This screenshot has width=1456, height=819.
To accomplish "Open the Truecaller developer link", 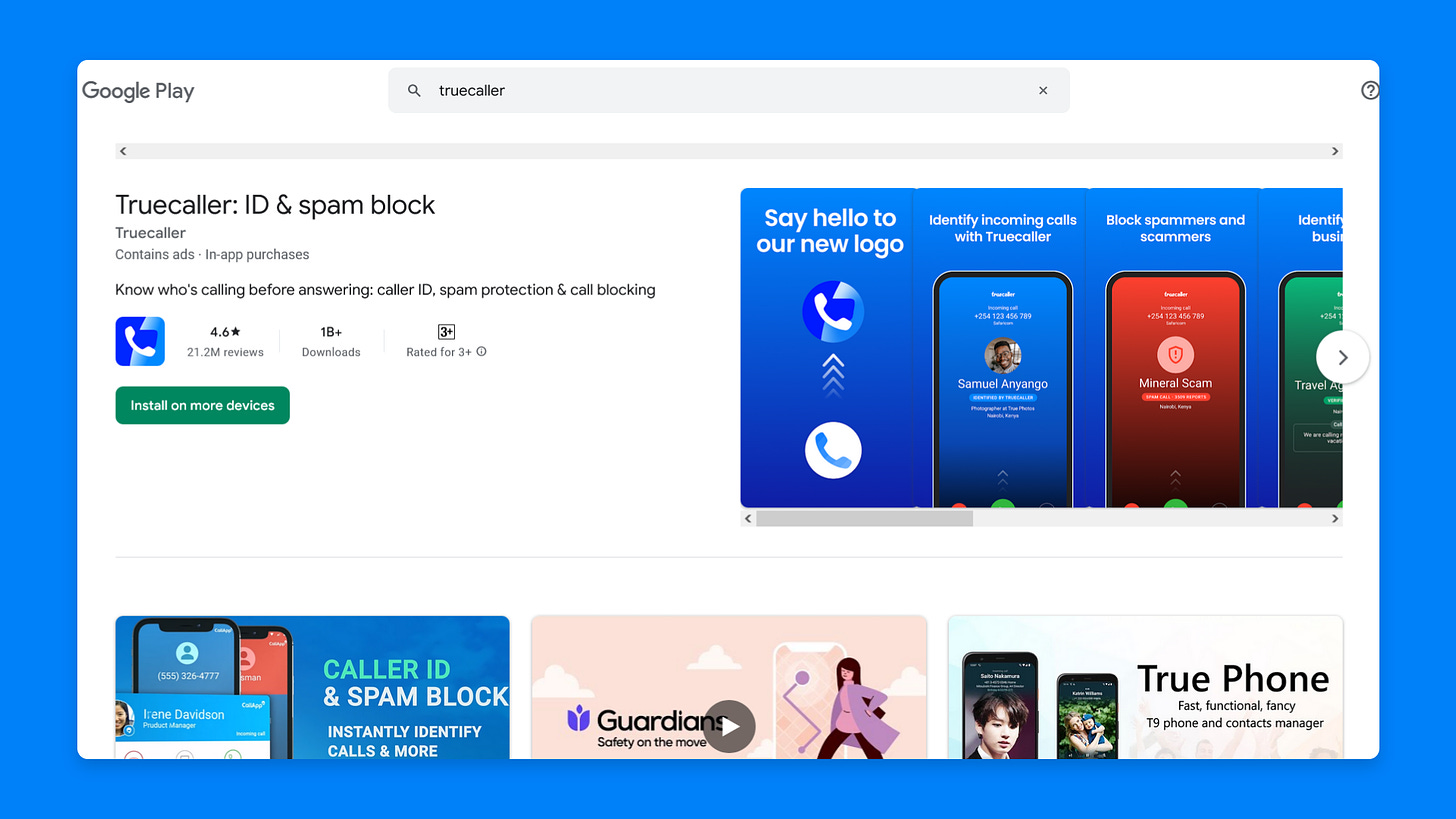I will coord(150,233).
